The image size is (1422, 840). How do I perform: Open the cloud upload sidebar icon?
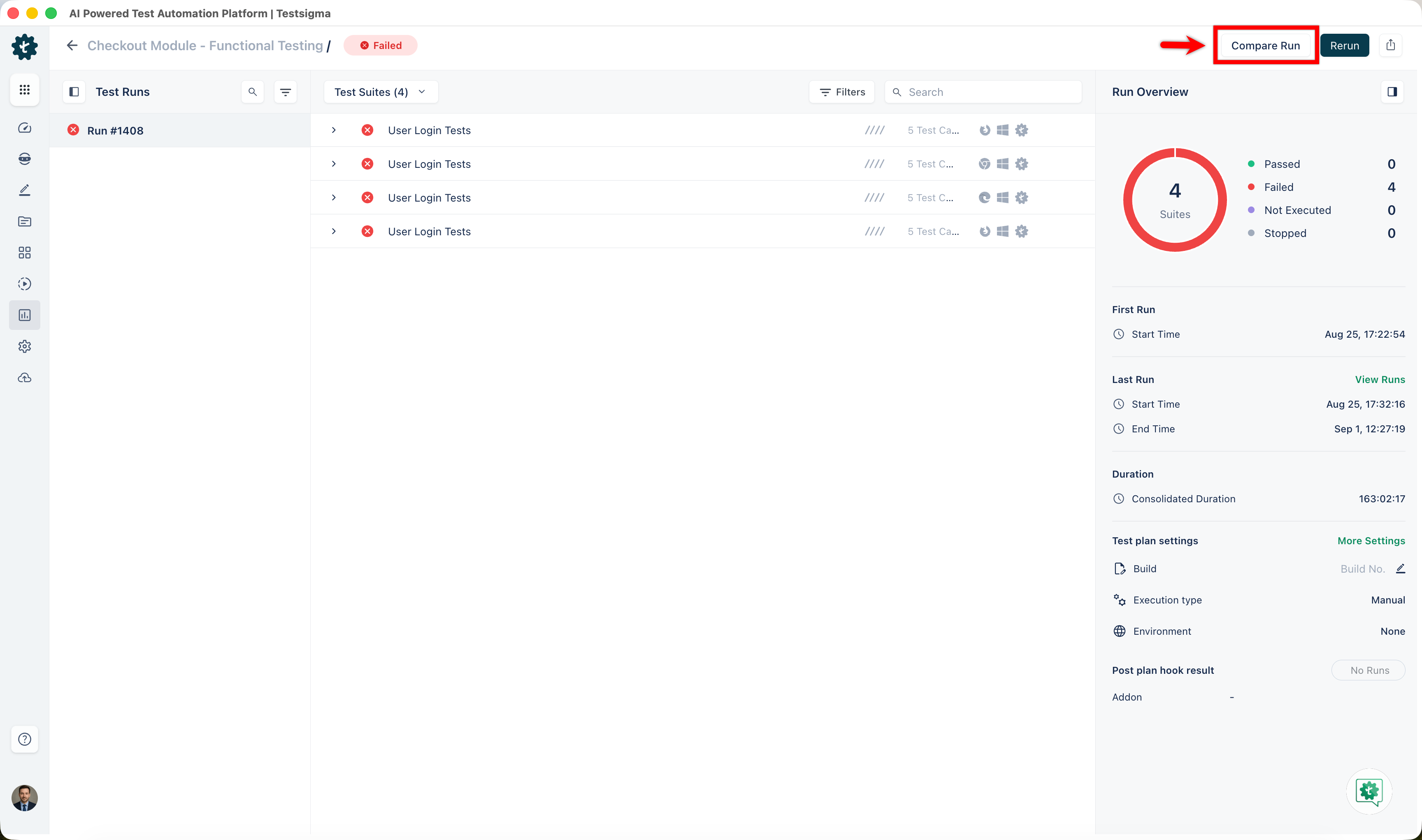tap(24, 378)
